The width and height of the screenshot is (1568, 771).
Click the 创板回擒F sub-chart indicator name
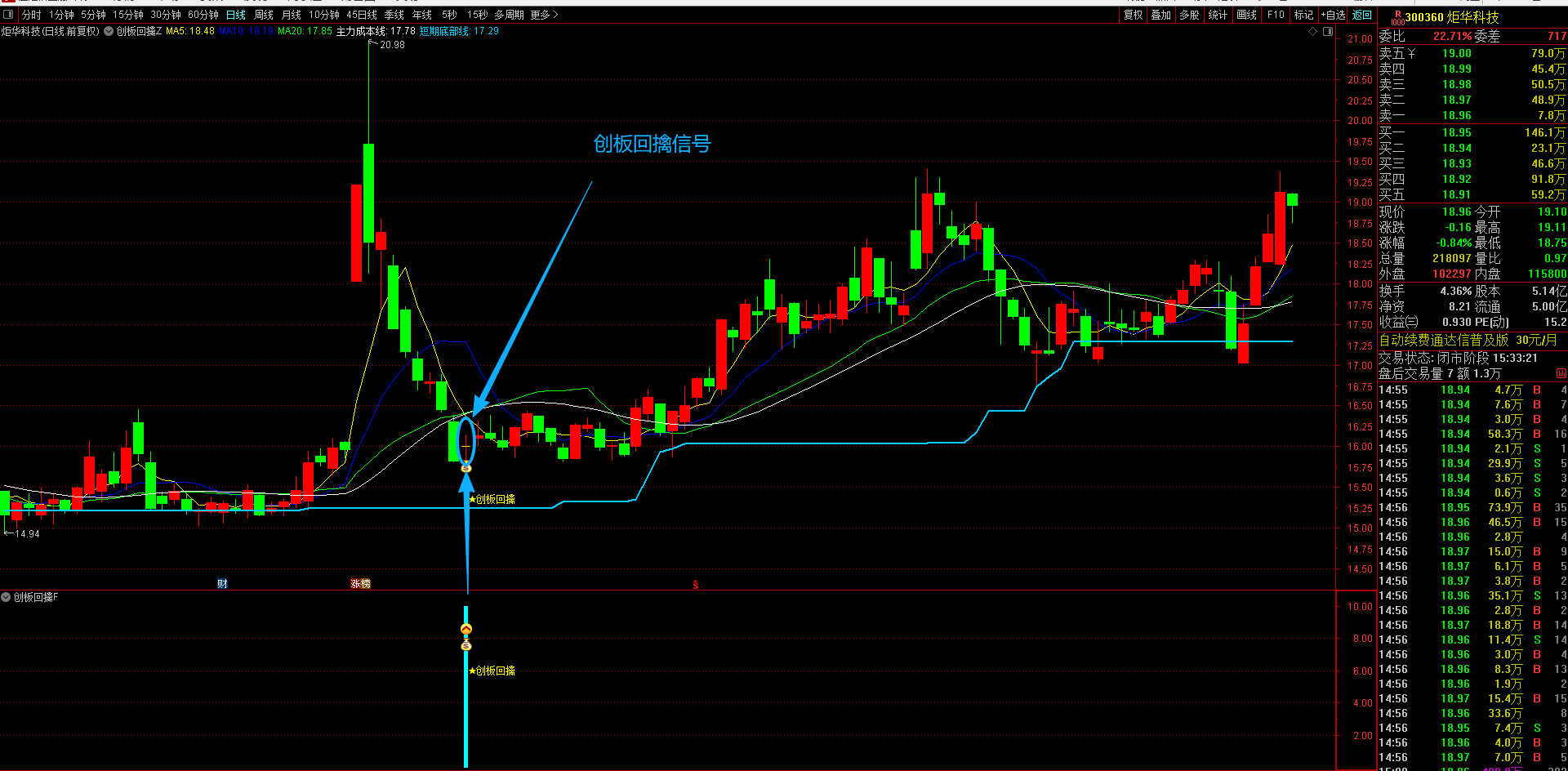coord(36,597)
